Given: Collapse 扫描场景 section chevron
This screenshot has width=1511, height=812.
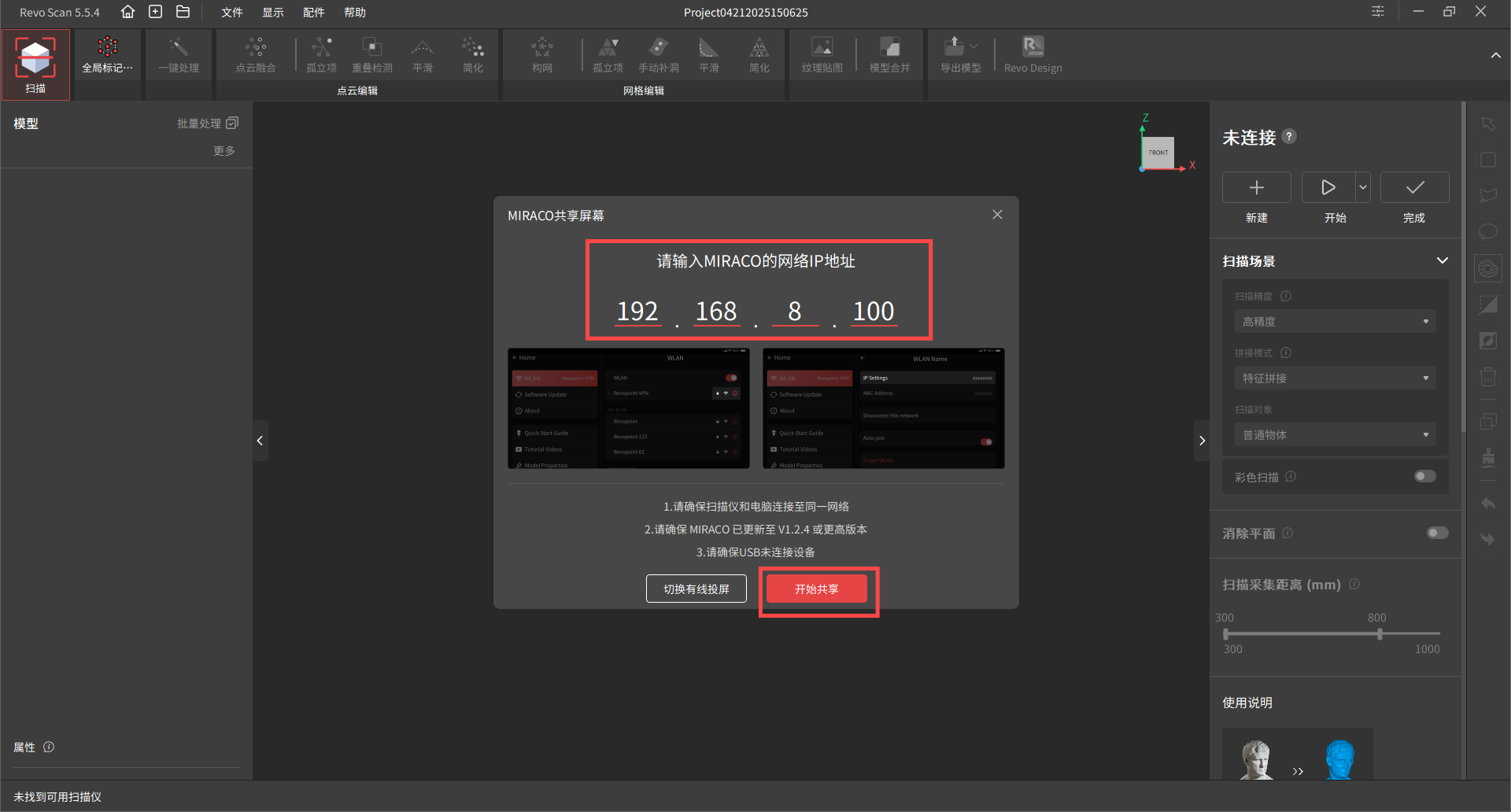Looking at the screenshot, I should (x=1442, y=260).
